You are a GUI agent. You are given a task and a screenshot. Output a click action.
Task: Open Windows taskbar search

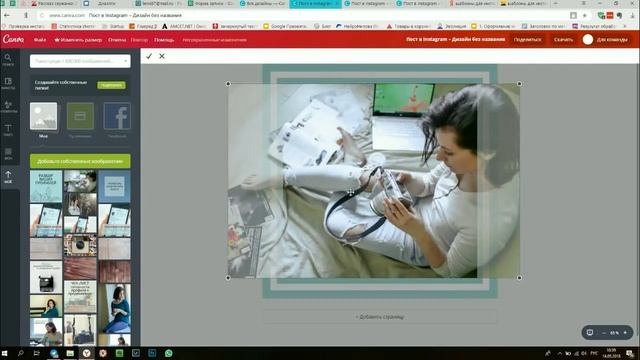tap(21, 353)
